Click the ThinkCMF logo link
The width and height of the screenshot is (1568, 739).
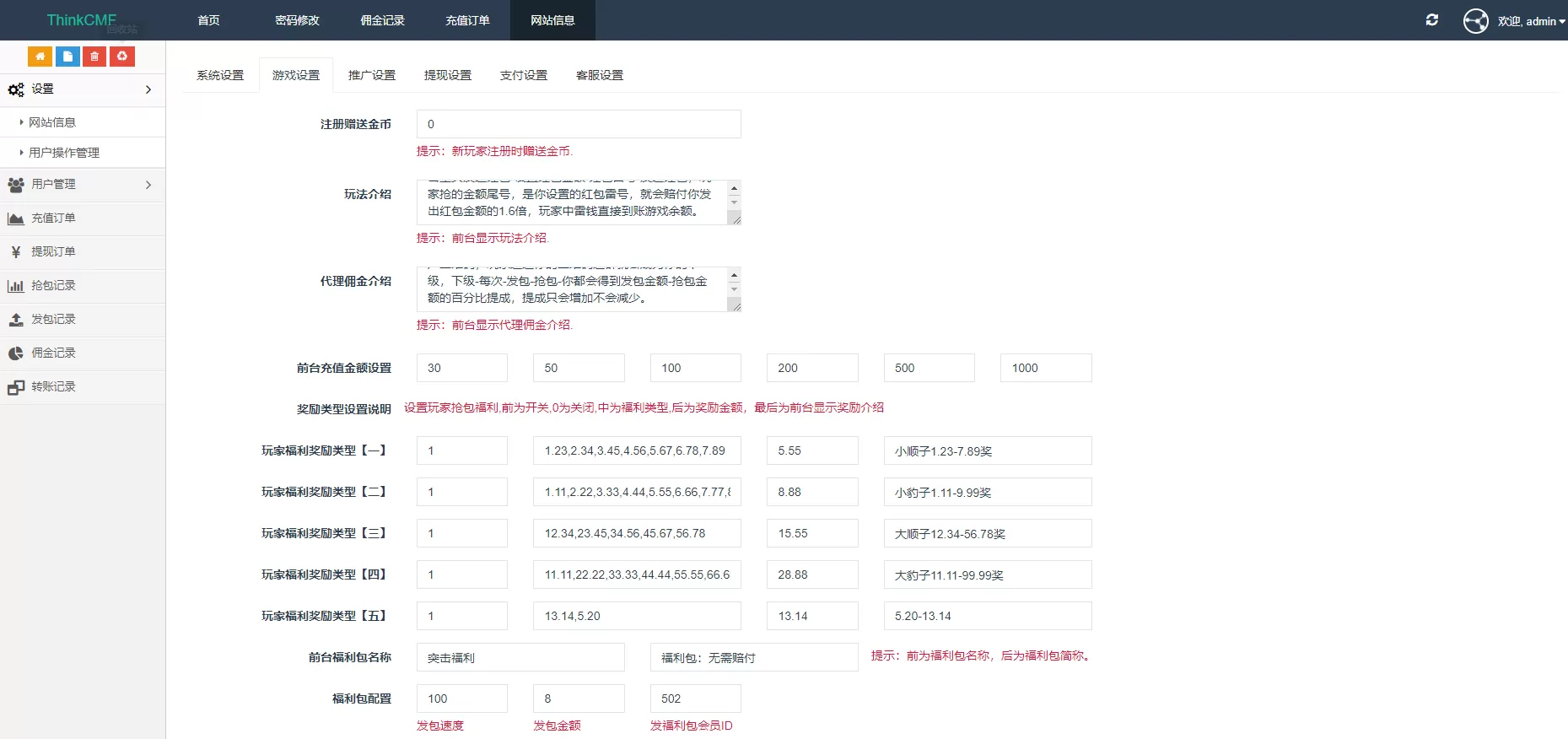pyautogui.click(x=81, y=20)
